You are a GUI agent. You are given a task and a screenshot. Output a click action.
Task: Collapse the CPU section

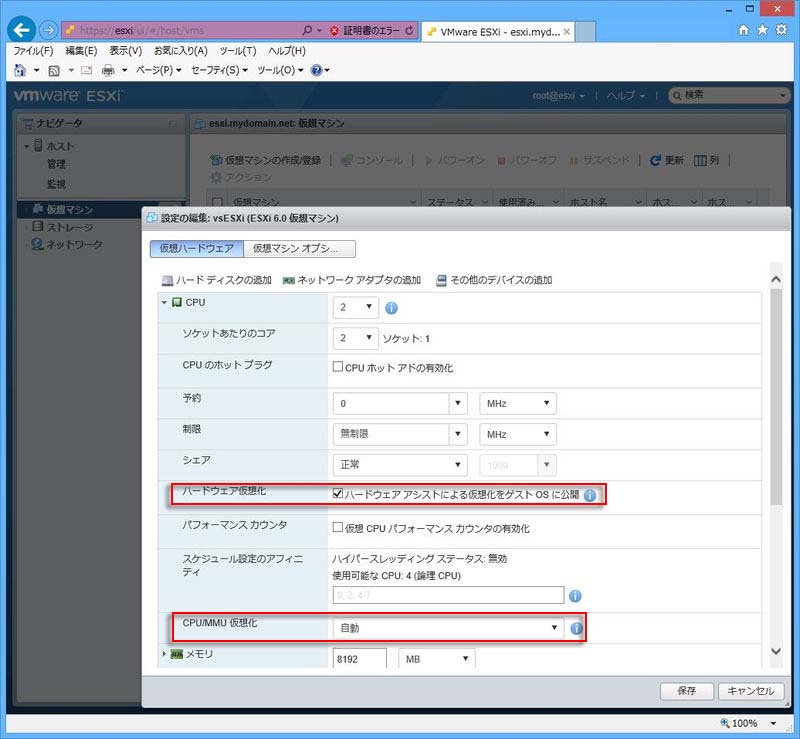click(164, 303)
